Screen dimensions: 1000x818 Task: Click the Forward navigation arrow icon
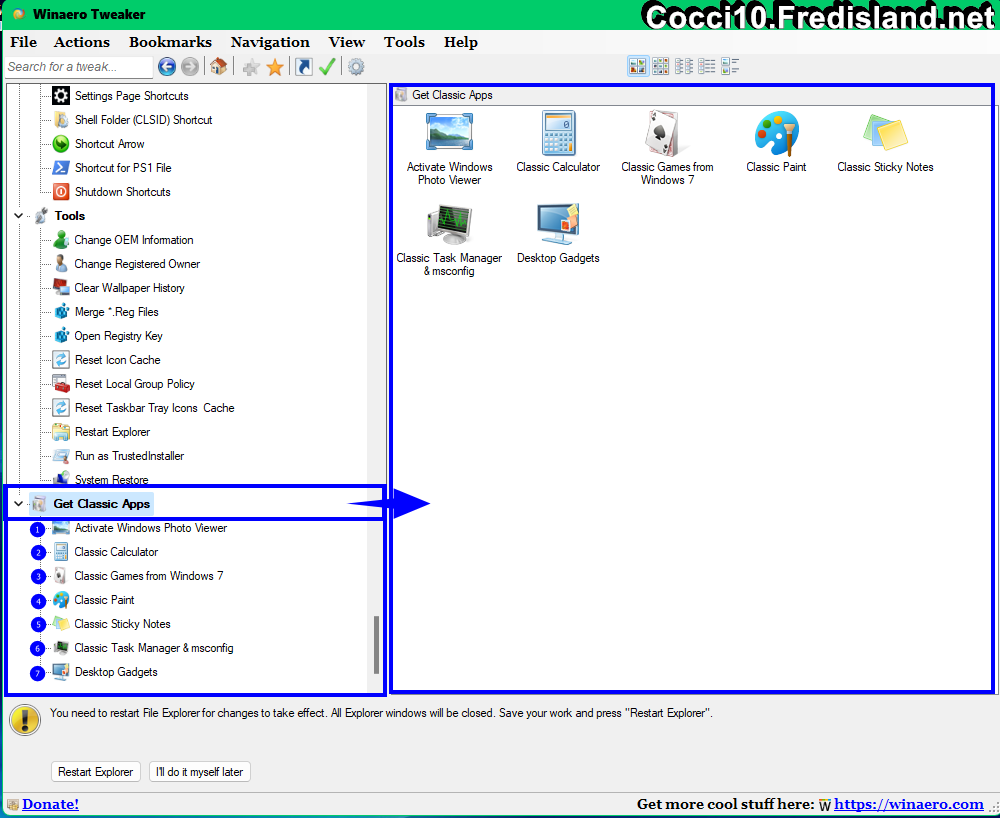click(189, 66)
